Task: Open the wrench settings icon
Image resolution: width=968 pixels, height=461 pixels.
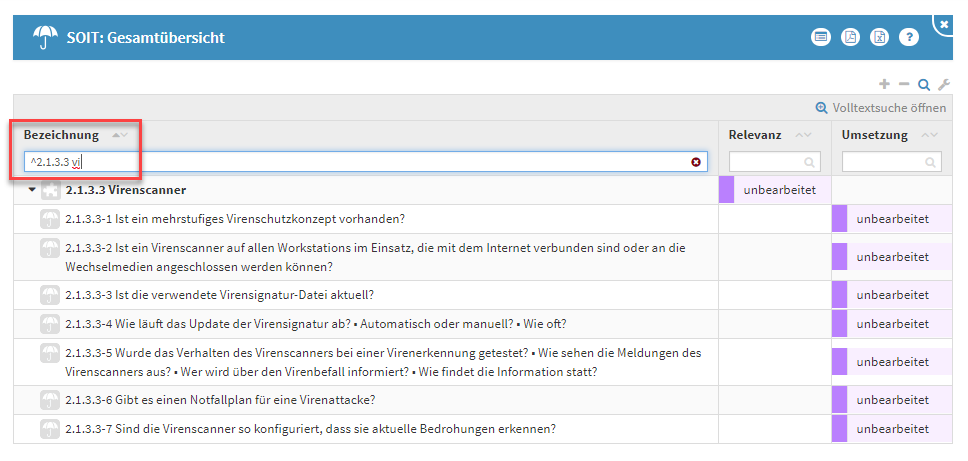Action: point(943,85)
